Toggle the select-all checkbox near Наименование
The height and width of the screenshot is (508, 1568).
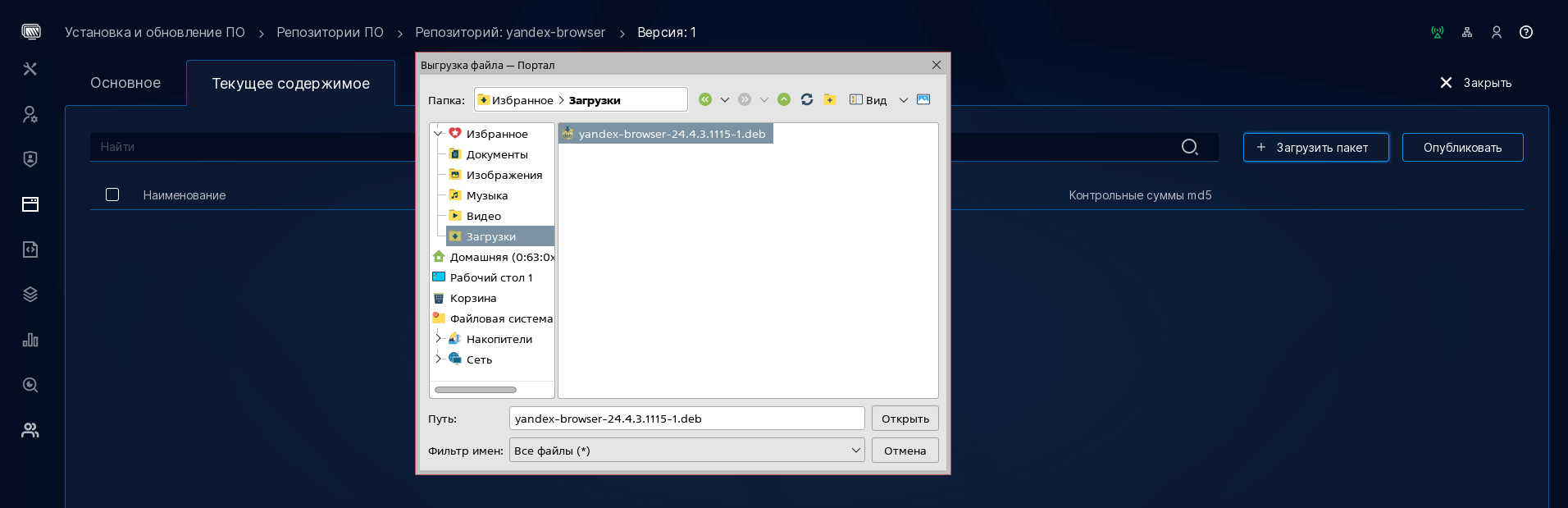point(112,195)
